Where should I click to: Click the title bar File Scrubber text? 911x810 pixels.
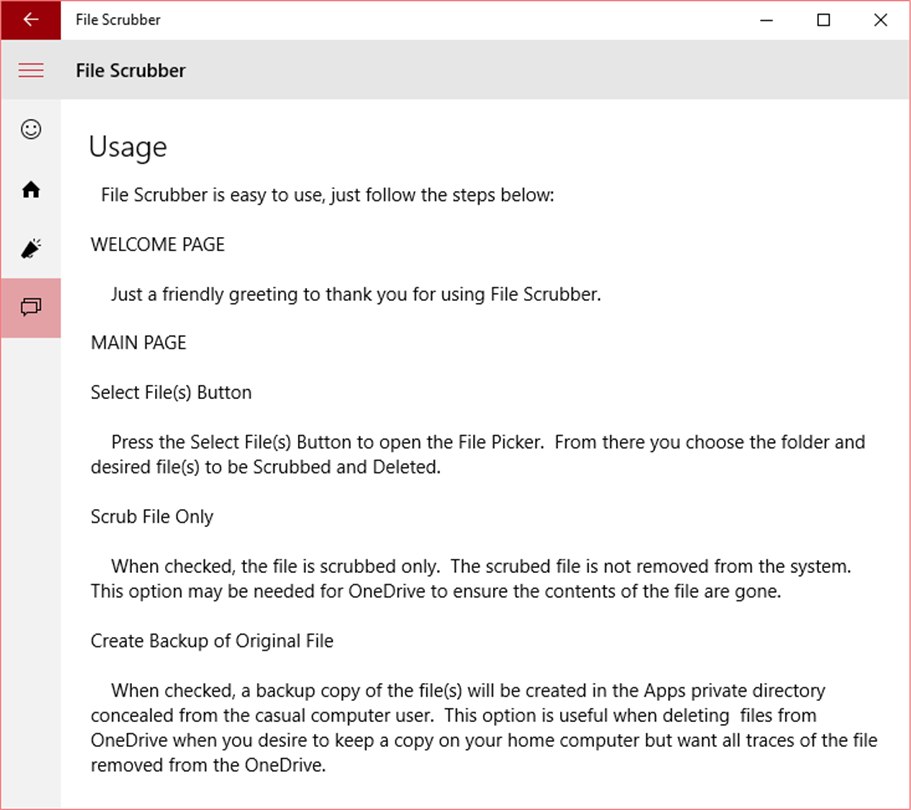point(118,20)
